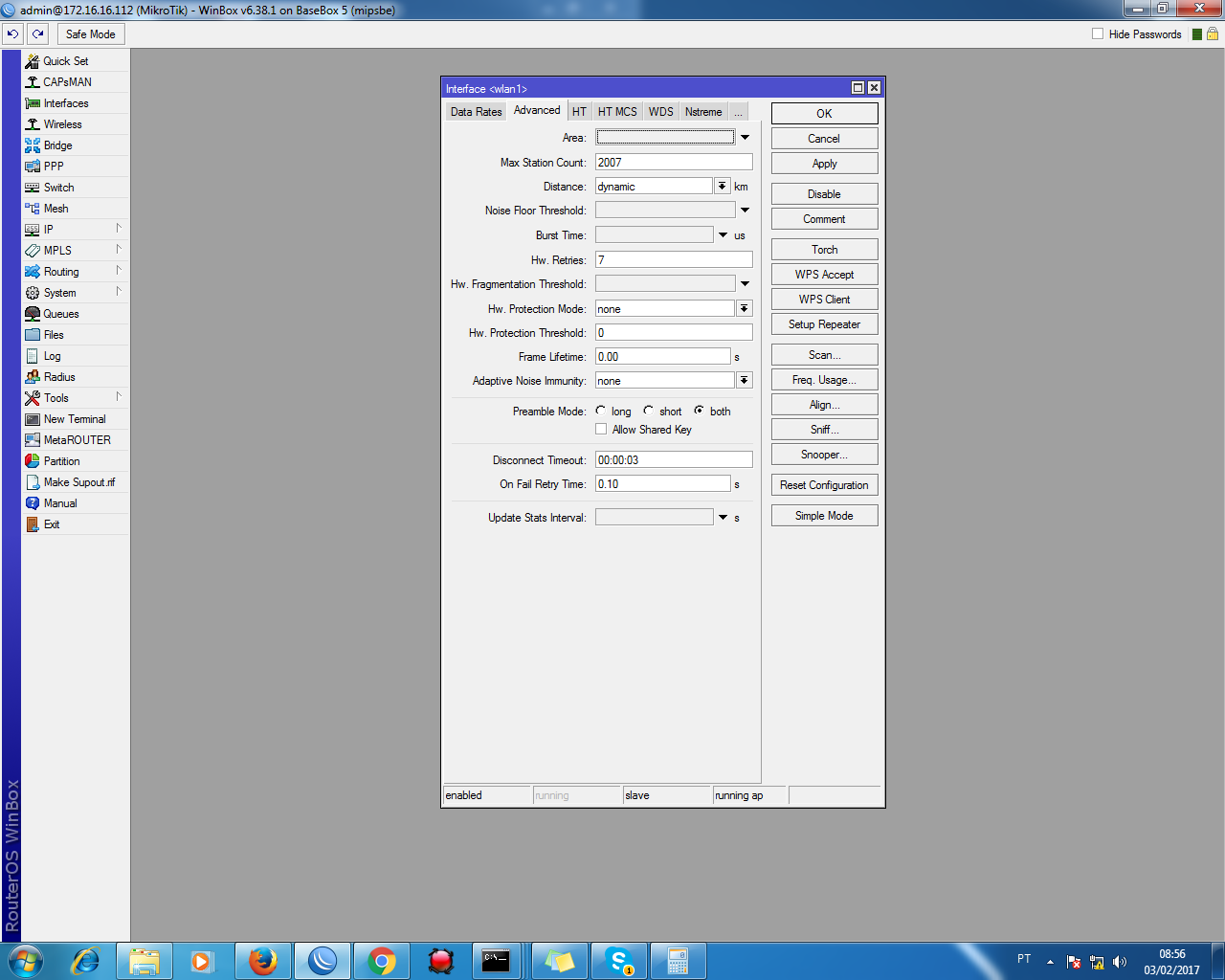Open the Queues section icon
This screenshot has width=1225, height=980.
coord(33,314)
